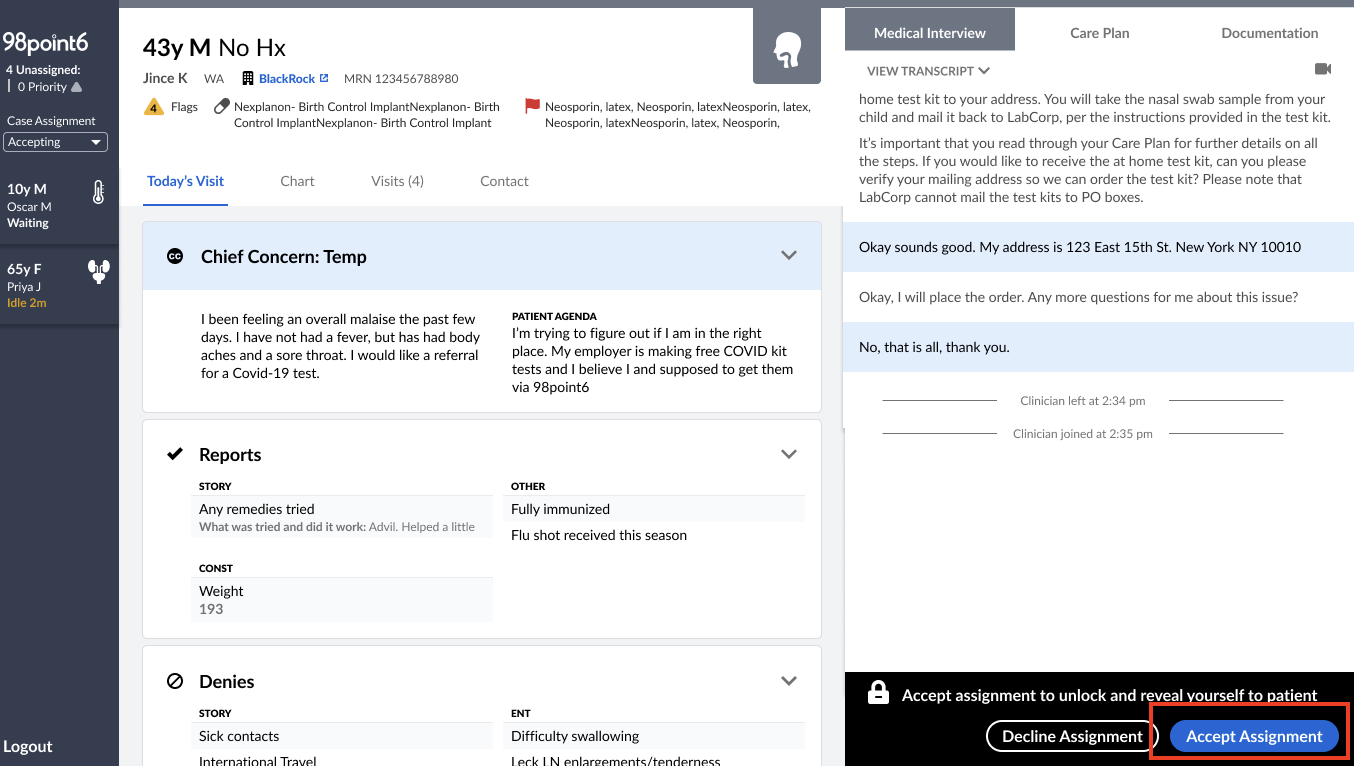1354x766 pixels.
Task: Open the Chart tab
Action: tap(297, 181)
